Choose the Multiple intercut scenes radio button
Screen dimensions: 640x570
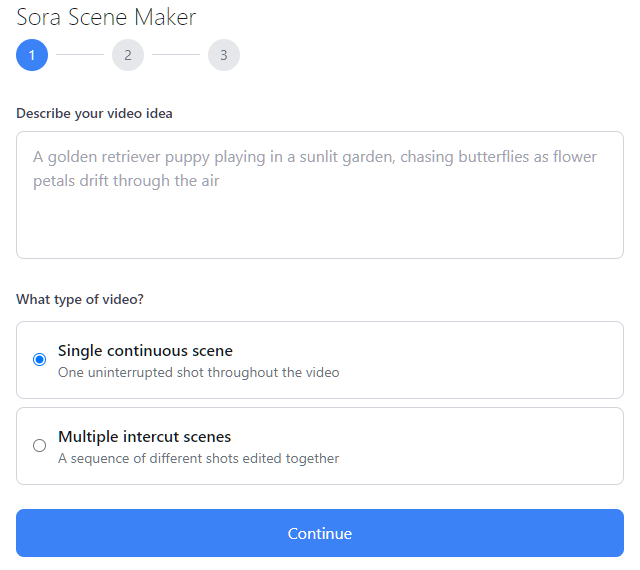coord(40,446)
